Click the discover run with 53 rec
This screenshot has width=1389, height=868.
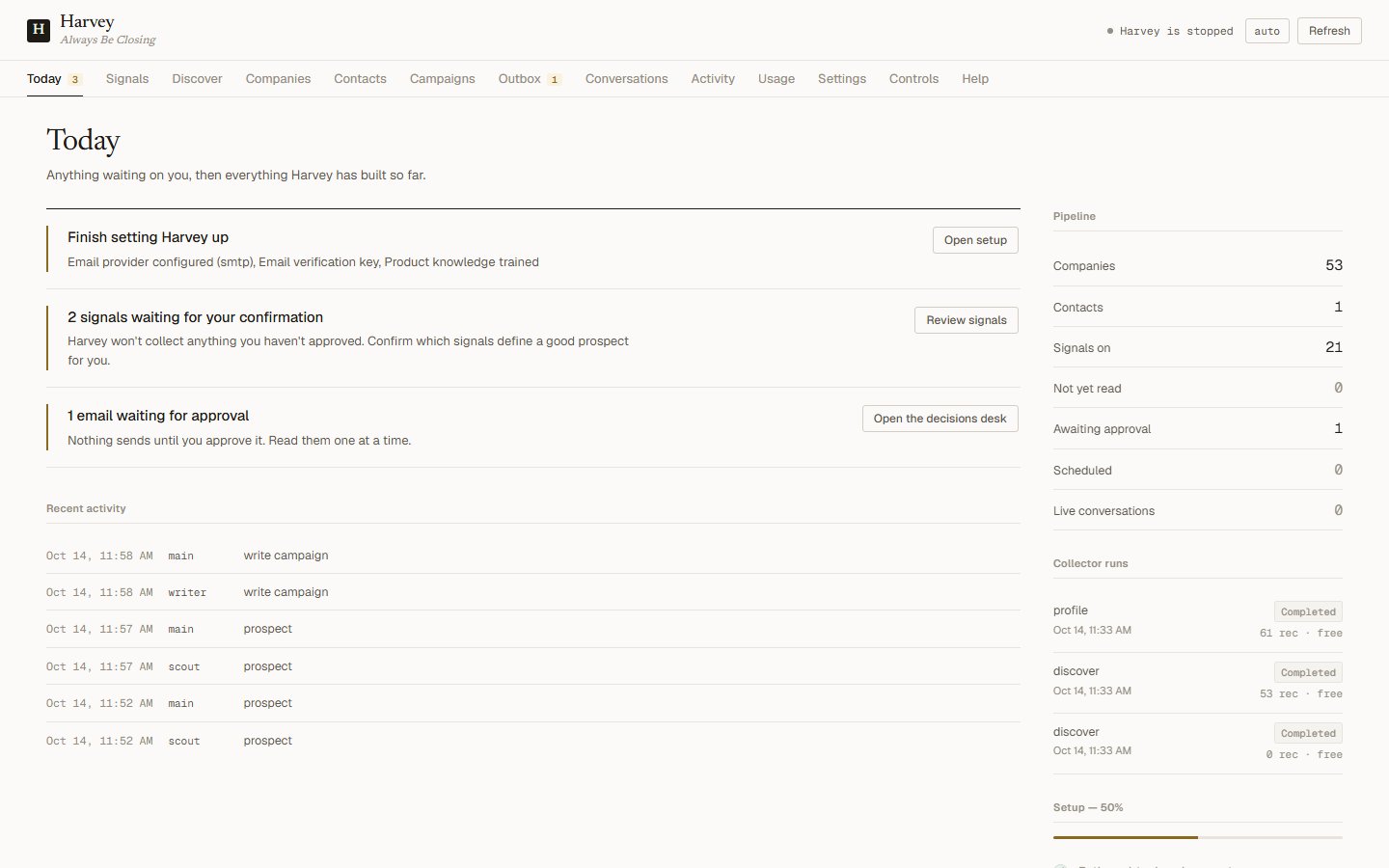click(1198, 683)
